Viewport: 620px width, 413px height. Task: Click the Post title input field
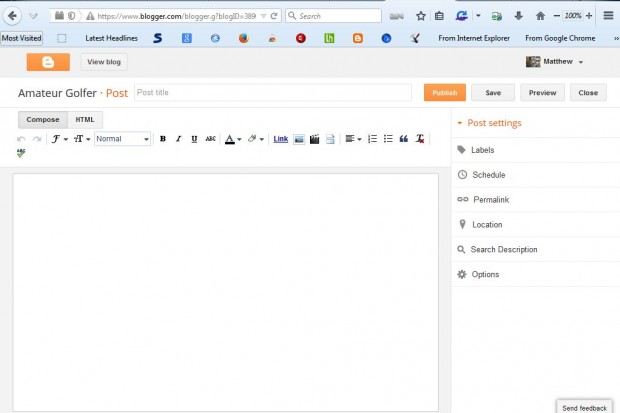click(272, 93)
